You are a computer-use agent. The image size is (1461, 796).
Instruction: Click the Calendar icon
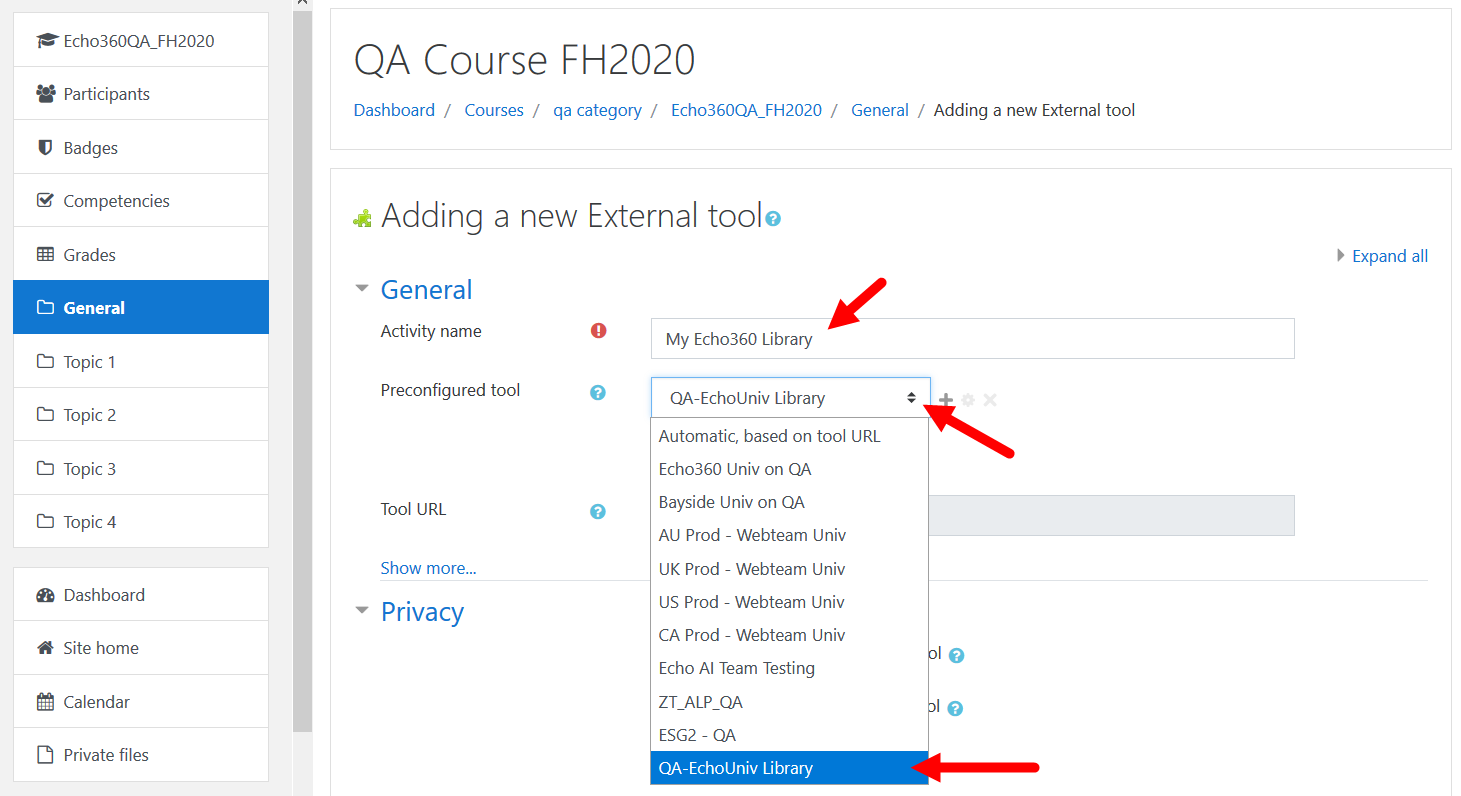45,701
